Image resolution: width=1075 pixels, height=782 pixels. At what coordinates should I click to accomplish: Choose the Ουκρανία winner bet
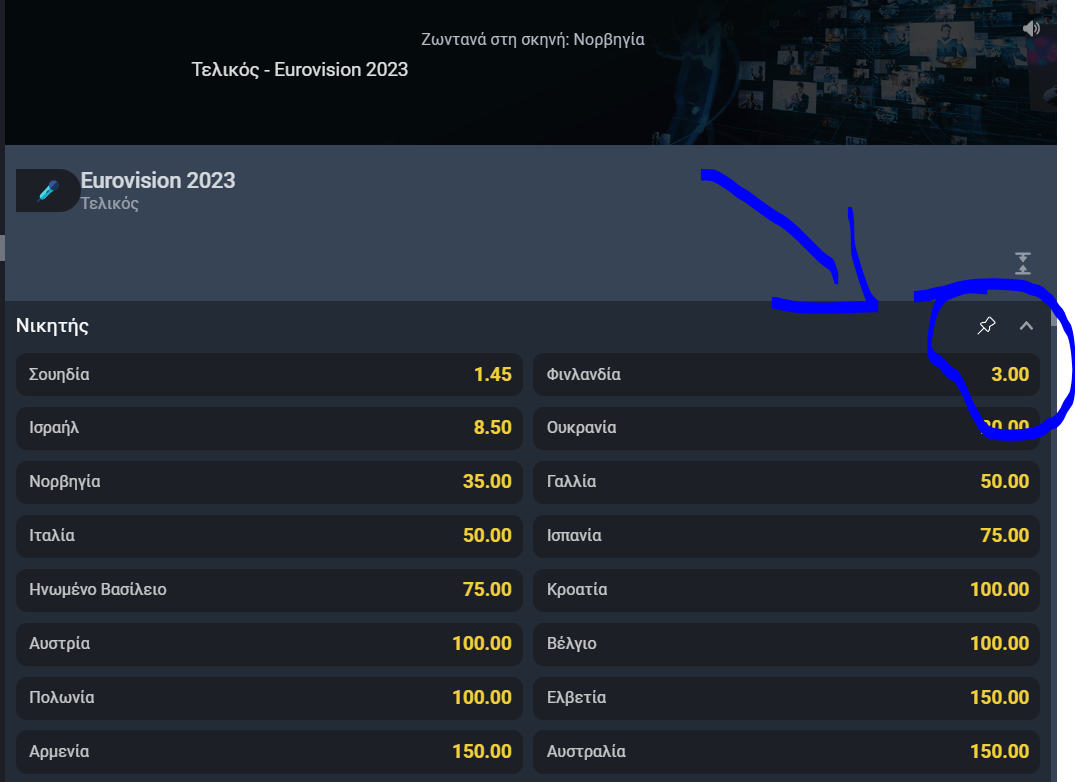coord(786,428)
